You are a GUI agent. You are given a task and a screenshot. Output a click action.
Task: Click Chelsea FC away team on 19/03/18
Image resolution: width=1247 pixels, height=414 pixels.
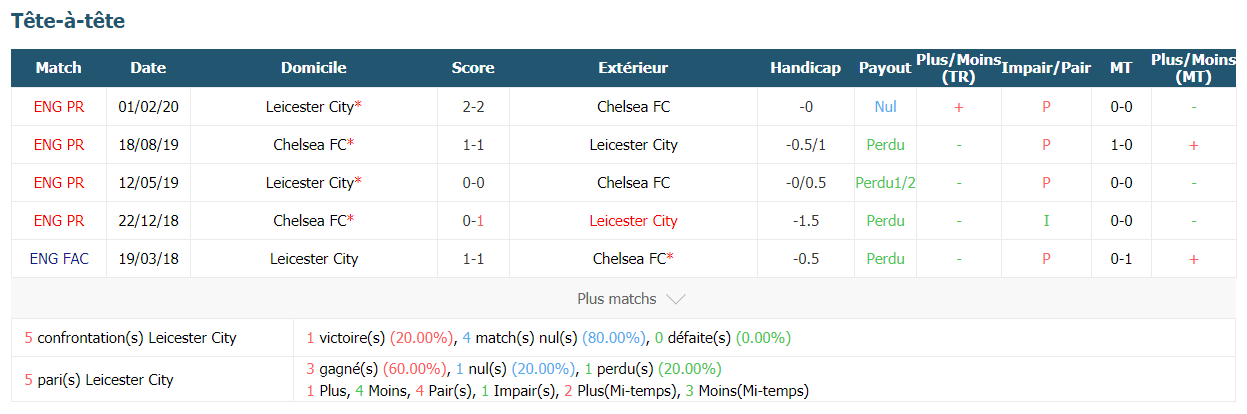click(x=633, y=259)
